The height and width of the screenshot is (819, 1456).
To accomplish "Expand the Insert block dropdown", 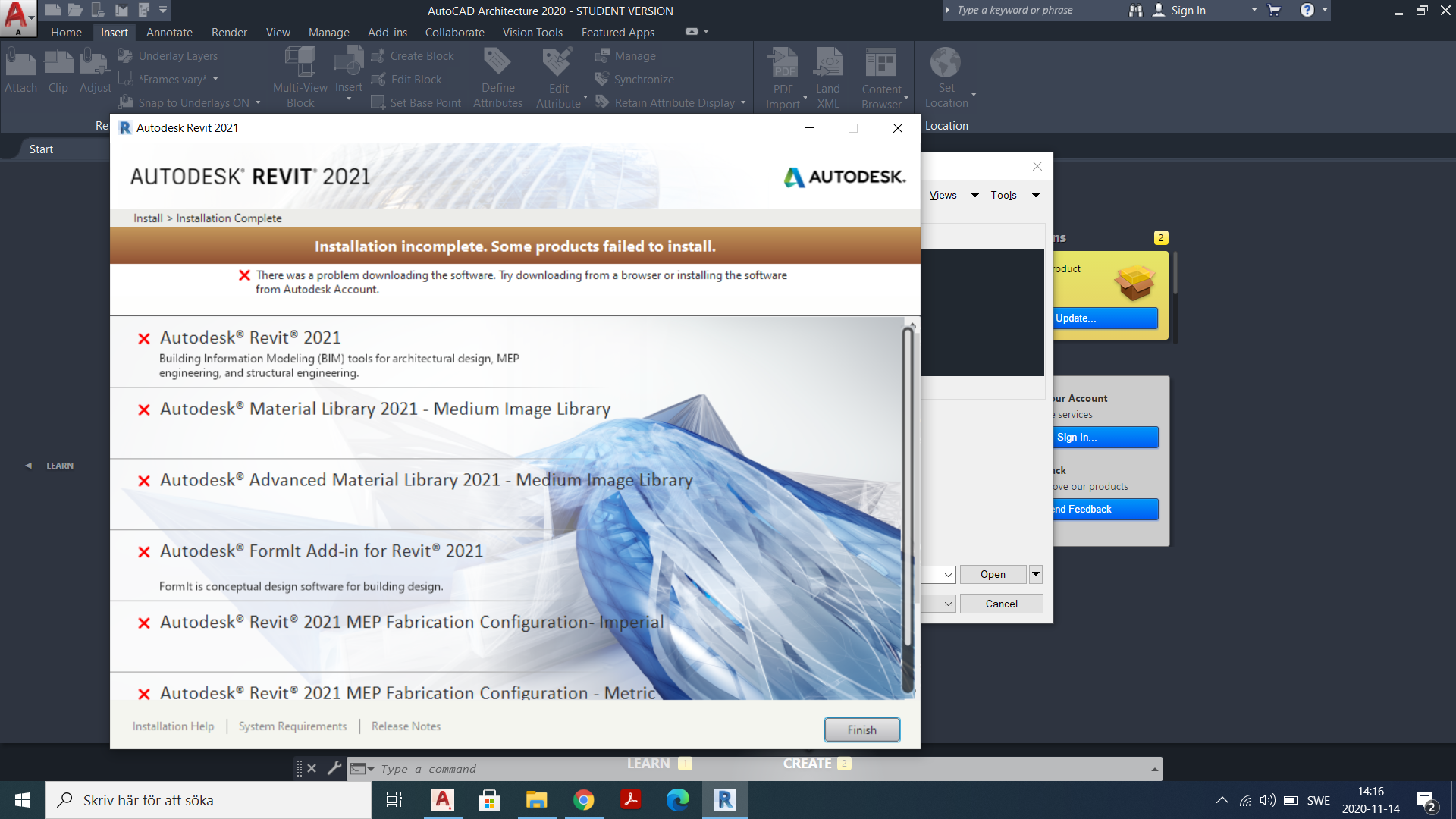I will tap(349, 99).
